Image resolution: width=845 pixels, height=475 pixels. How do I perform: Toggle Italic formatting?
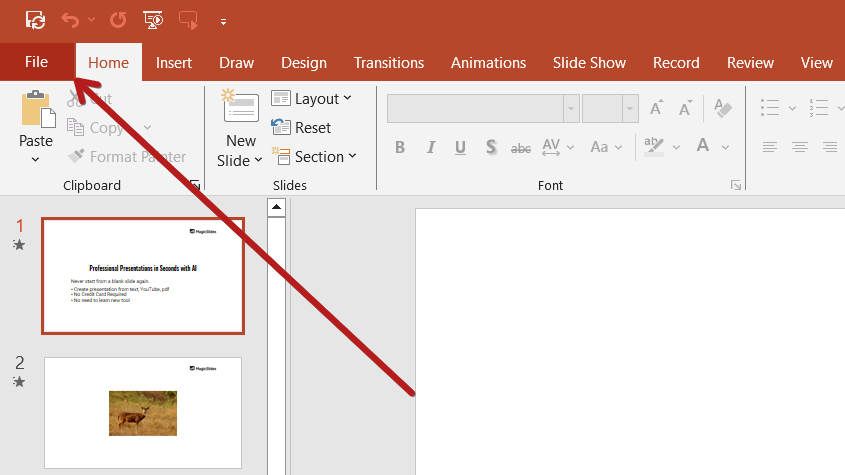pos(431,147)
